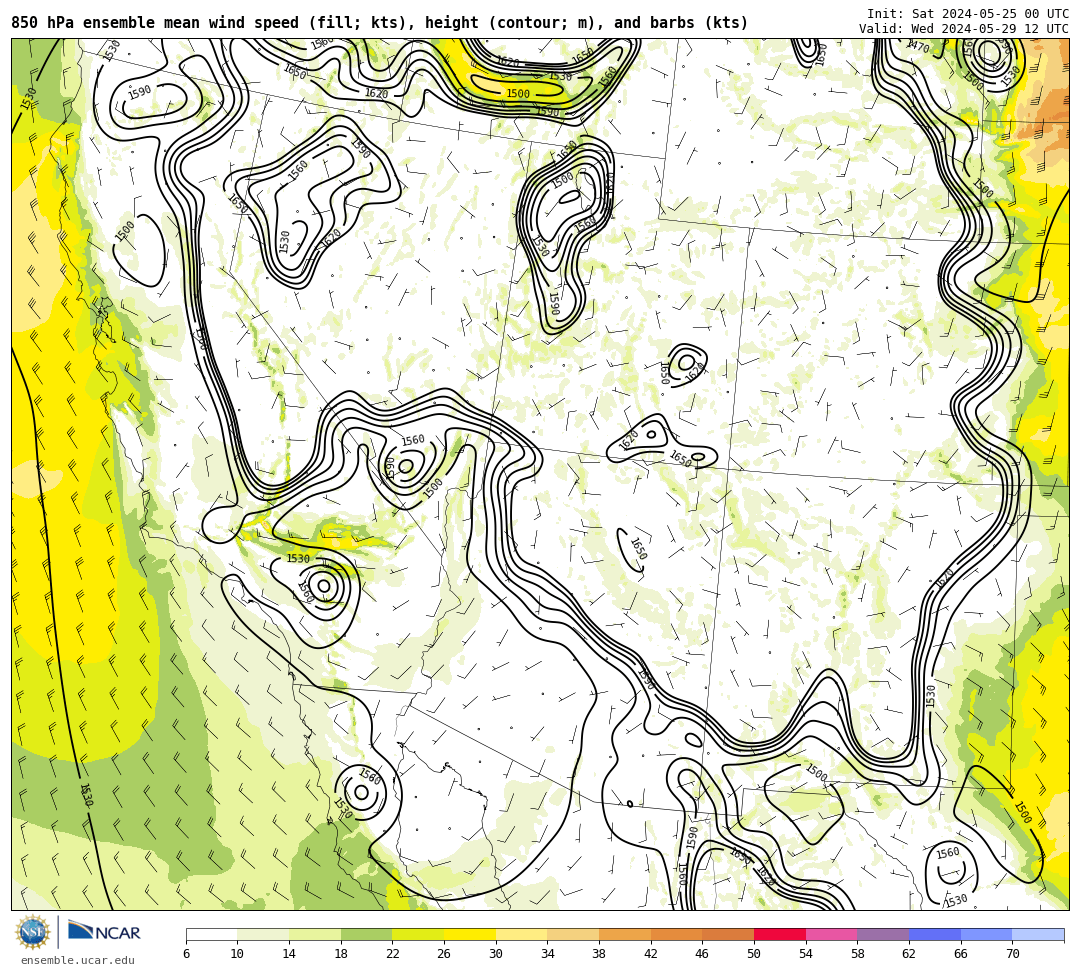Screen dimensions: 1080x973
Task: Click the 850 hPa ensemble mean title
Action: [380, 23]
